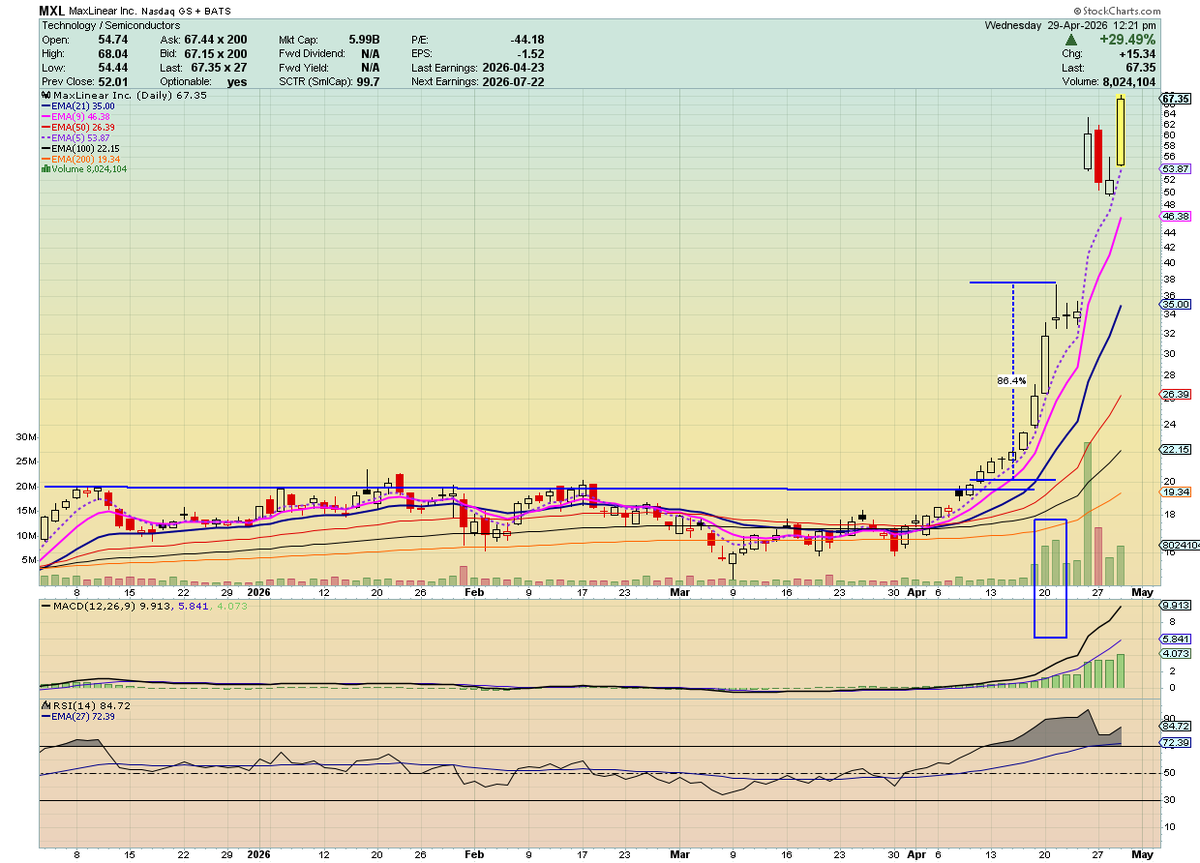Screen dimensions: 1200x863
Task: Click the 46.38 EMA tag on right axis
Action: pyautogui.click(x=1176, y=216)
